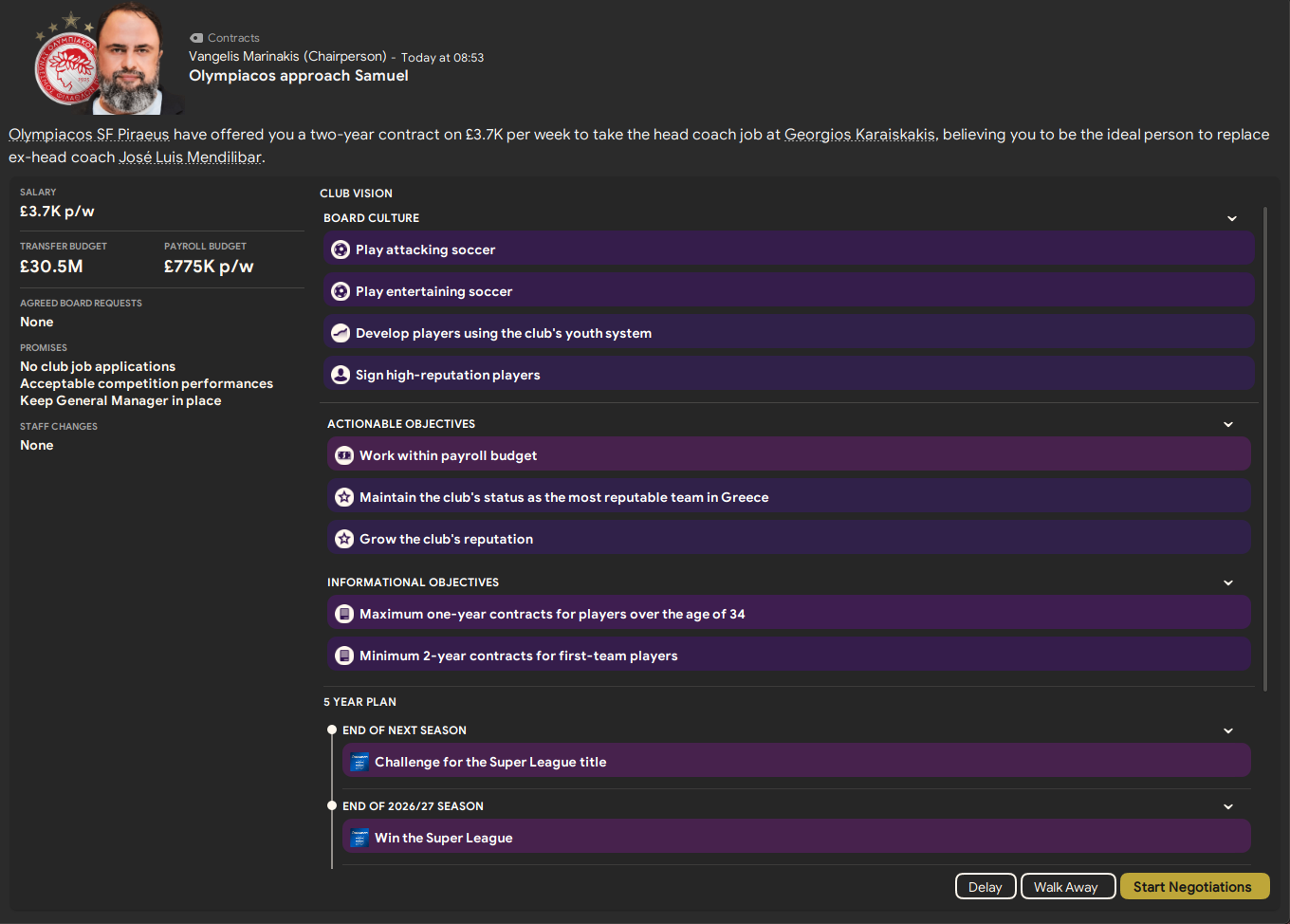The width and height of the screenshot is (1290, 924).
Task: Collapse the Board Culture section
Action: pyautogui.click(x=1232, y=218)
